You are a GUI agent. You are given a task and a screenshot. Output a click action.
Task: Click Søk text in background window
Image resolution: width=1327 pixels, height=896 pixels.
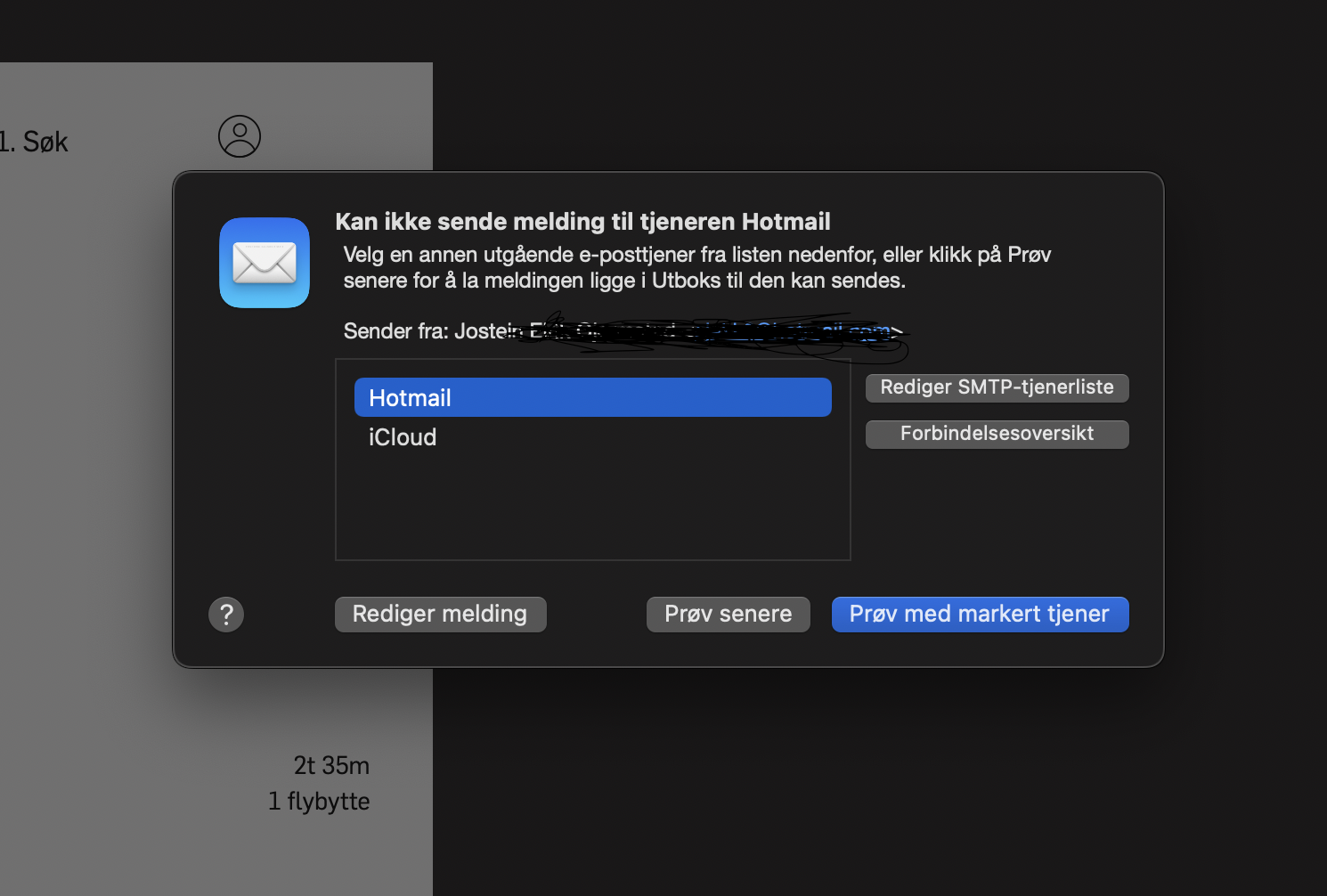point(45,143)
